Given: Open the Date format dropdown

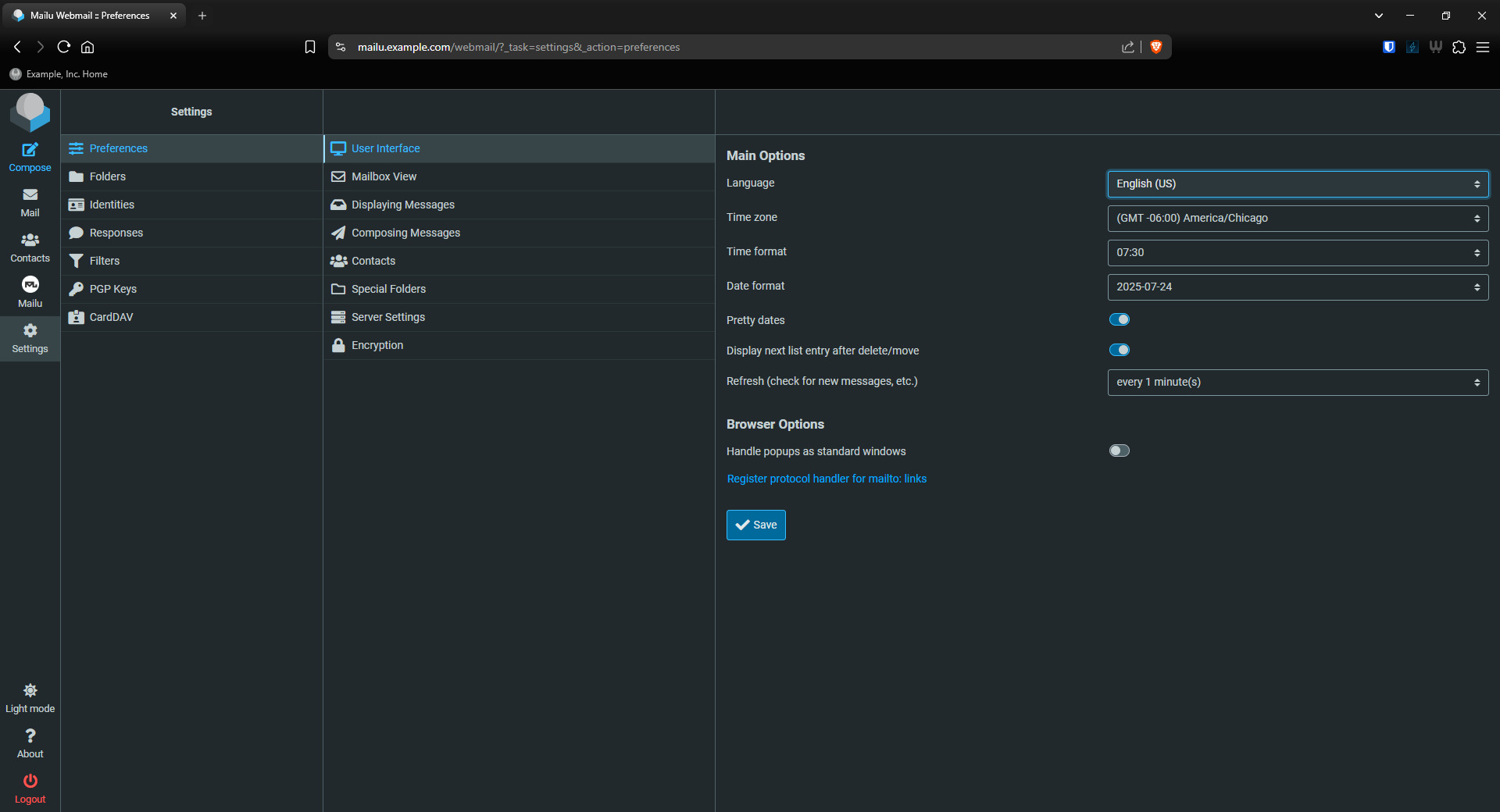Looking at the screenshot, I should pyautogui.click(x=1297, y=287).
